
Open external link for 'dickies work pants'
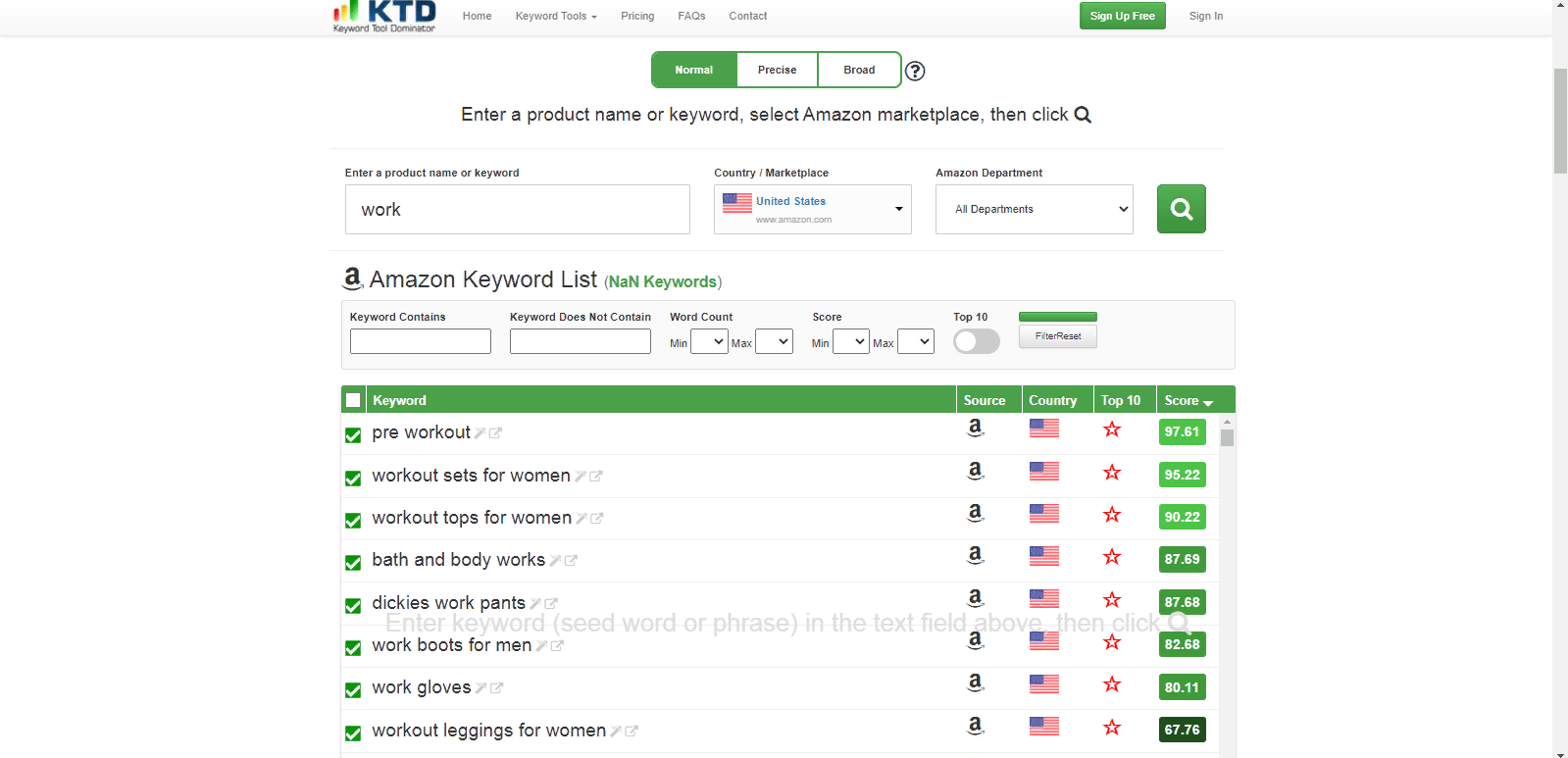(551, 603)
